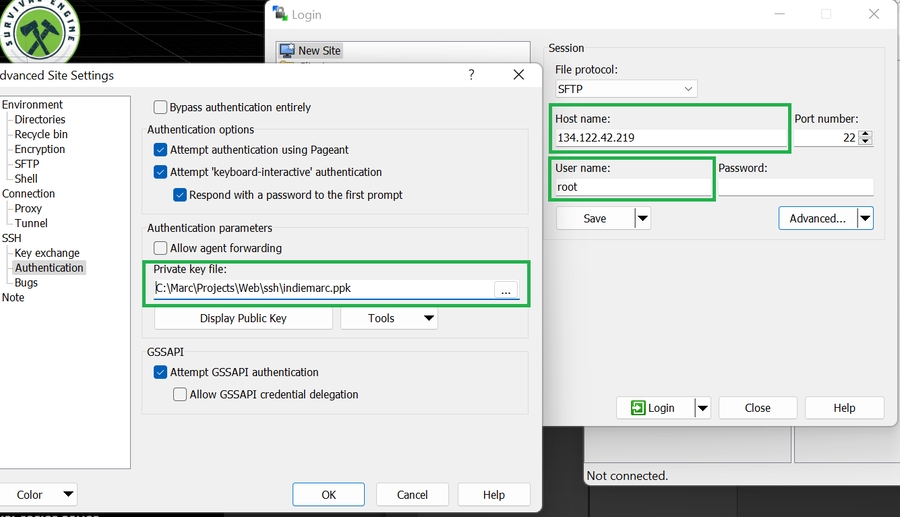Screen dimensions: 900x517
Task: Toggle Attempt GSSAPI authentication checkbox
Action: tap(160, 372)
